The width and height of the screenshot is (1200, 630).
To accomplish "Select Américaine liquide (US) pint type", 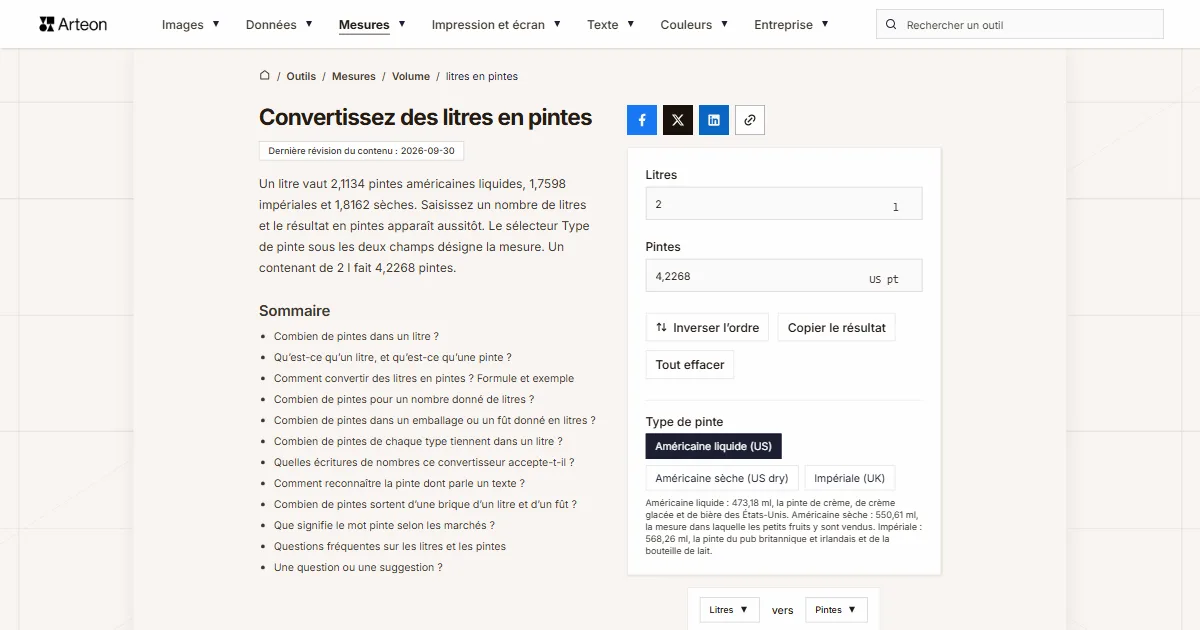I will pyautogui.click(x=714, y=446).
